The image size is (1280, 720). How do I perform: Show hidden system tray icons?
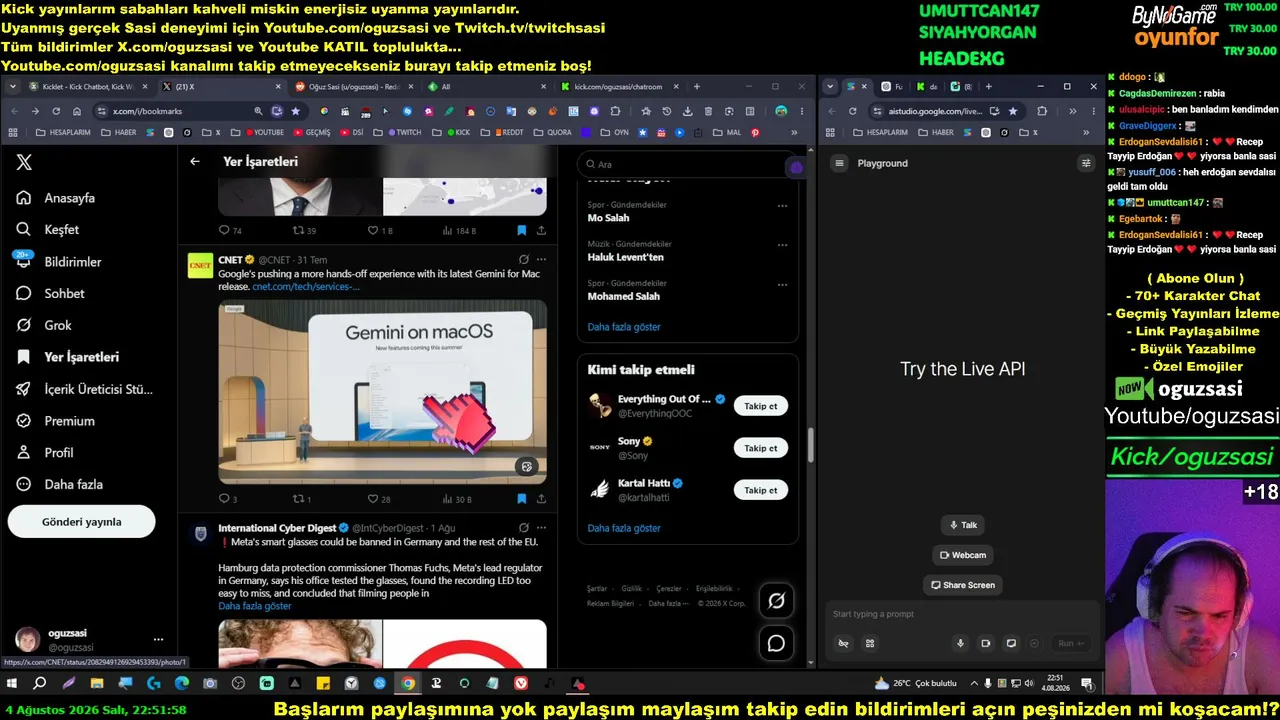point(974,683)
